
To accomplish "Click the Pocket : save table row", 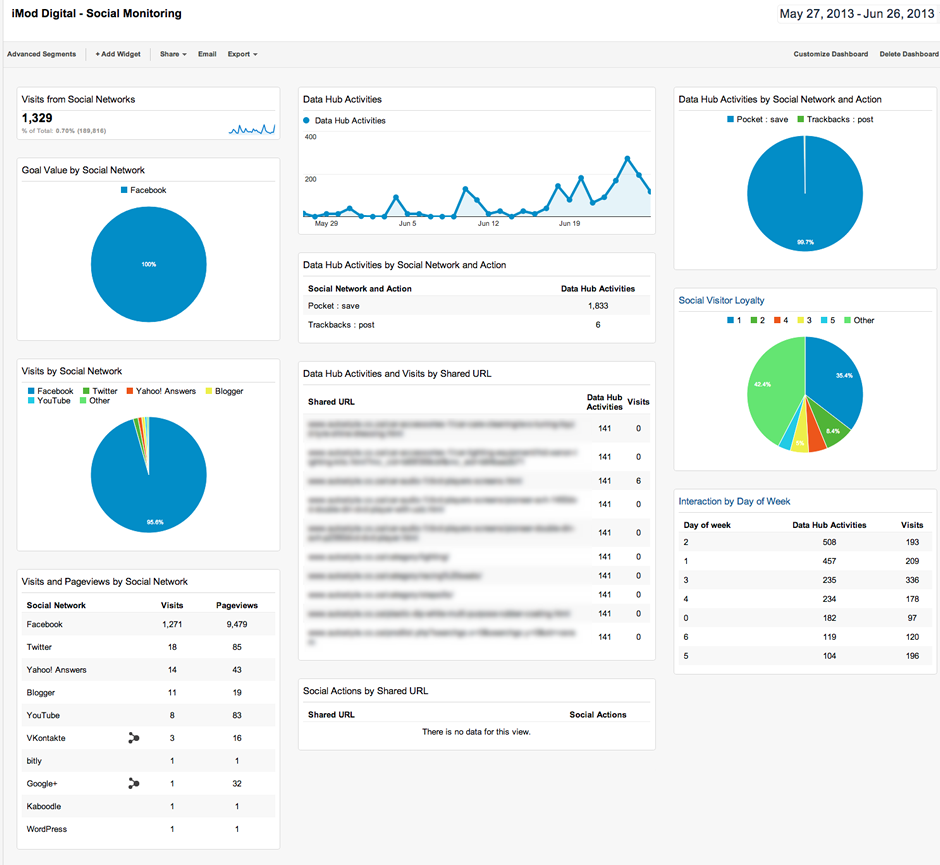I will tap(477, 306).
